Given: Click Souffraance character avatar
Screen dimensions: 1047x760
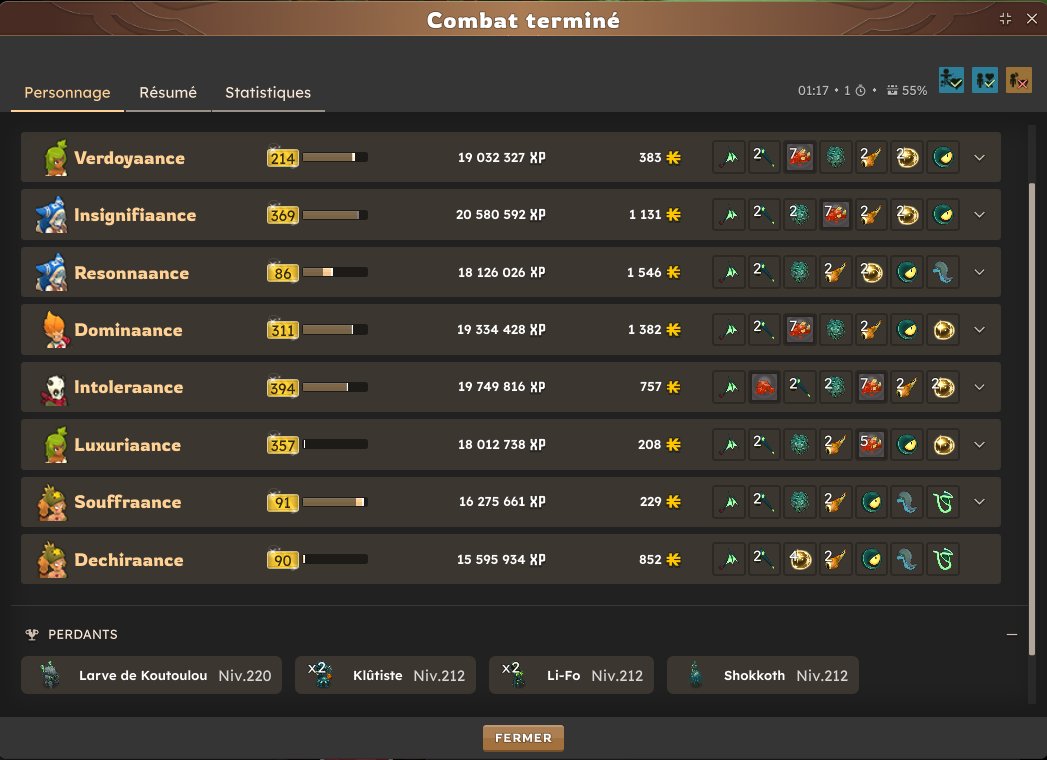Looking at the screenshot, I should [x=53, y=502].
